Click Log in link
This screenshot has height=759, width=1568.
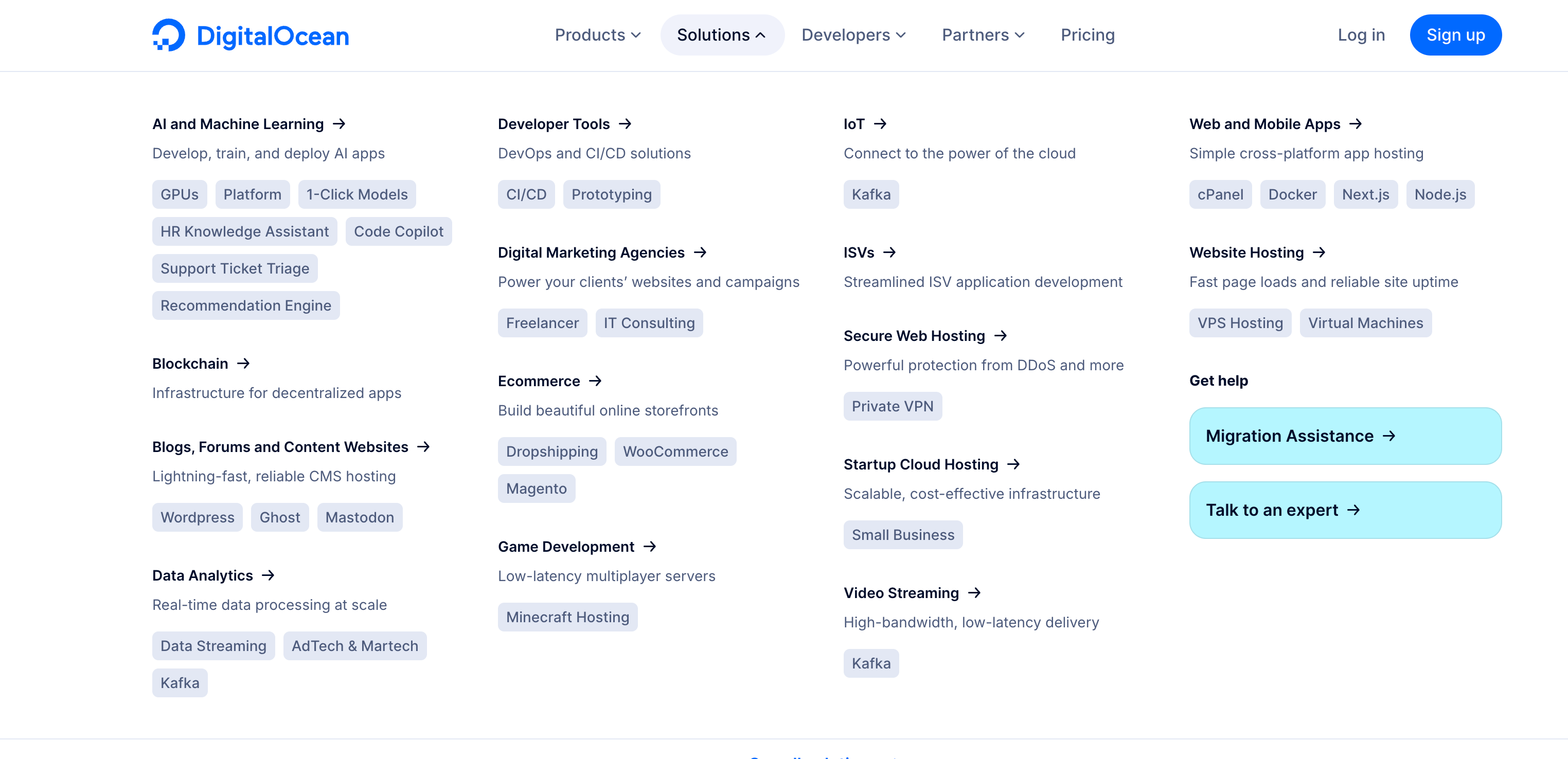[x=1361, y=34]
